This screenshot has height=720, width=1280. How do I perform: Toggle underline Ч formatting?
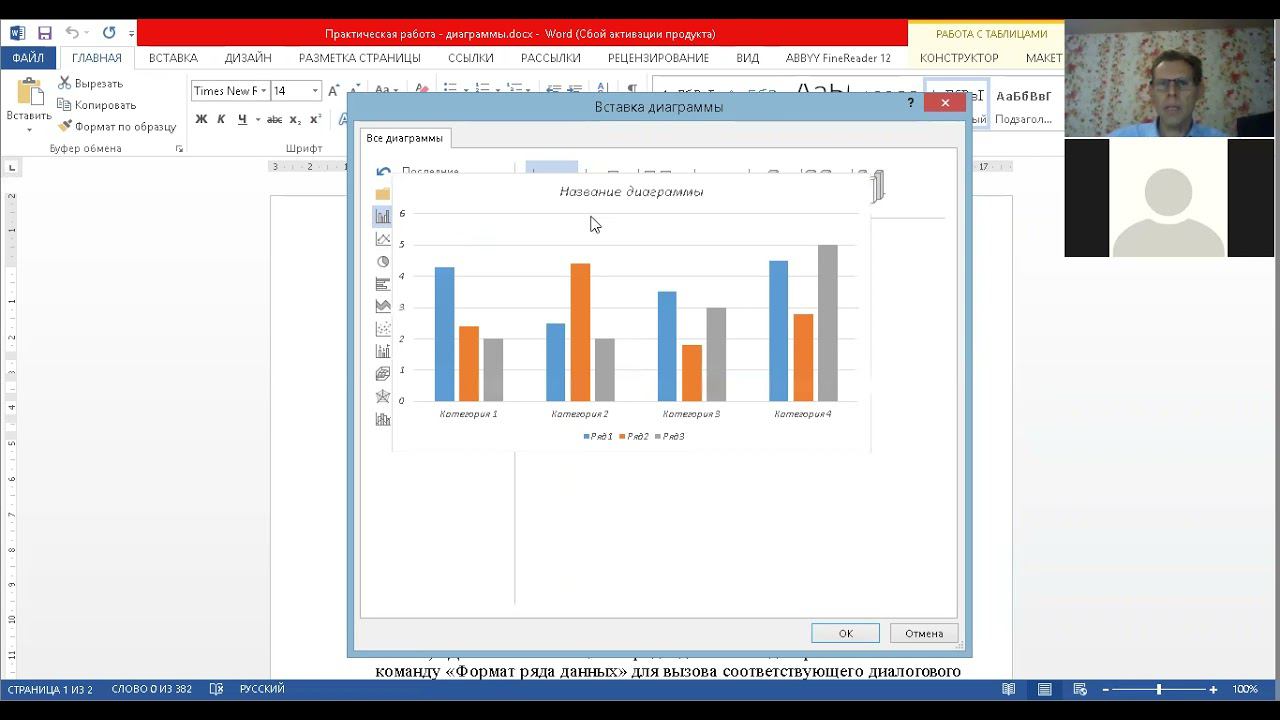click(x=242, y=119)
